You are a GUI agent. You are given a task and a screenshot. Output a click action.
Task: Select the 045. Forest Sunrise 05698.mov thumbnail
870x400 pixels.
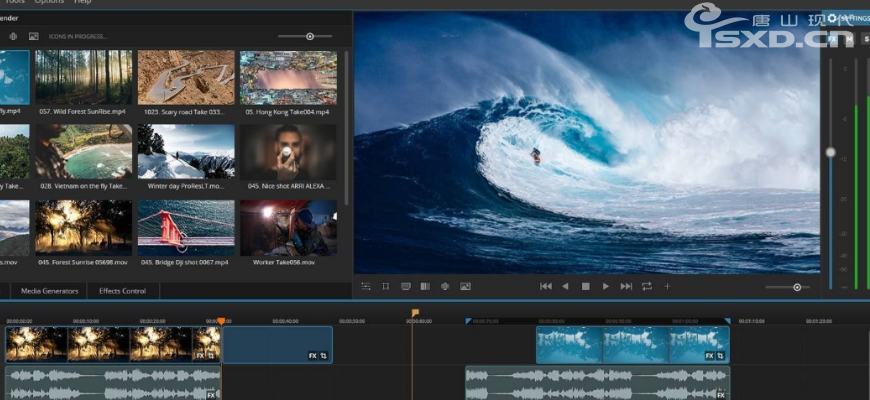pos(84,227)
